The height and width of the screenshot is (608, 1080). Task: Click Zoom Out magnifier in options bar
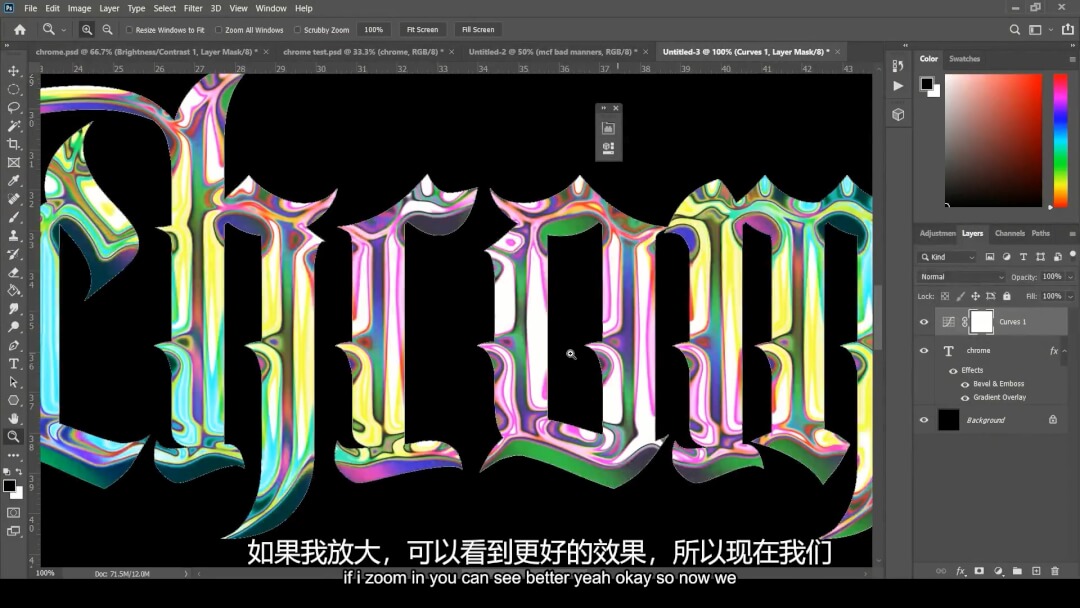(x=107, y=30)
